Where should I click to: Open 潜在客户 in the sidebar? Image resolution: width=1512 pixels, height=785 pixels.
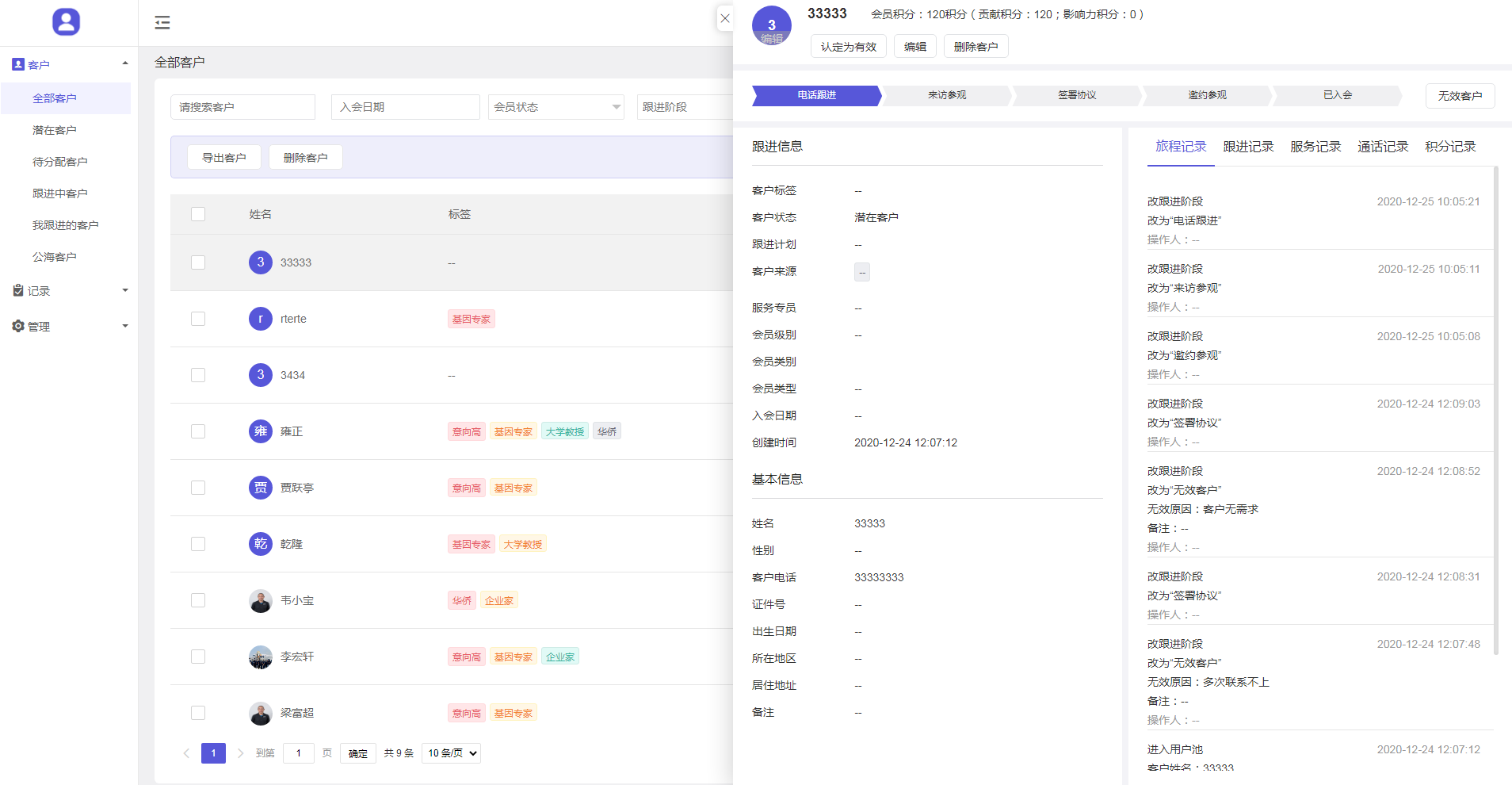(55, 130)
